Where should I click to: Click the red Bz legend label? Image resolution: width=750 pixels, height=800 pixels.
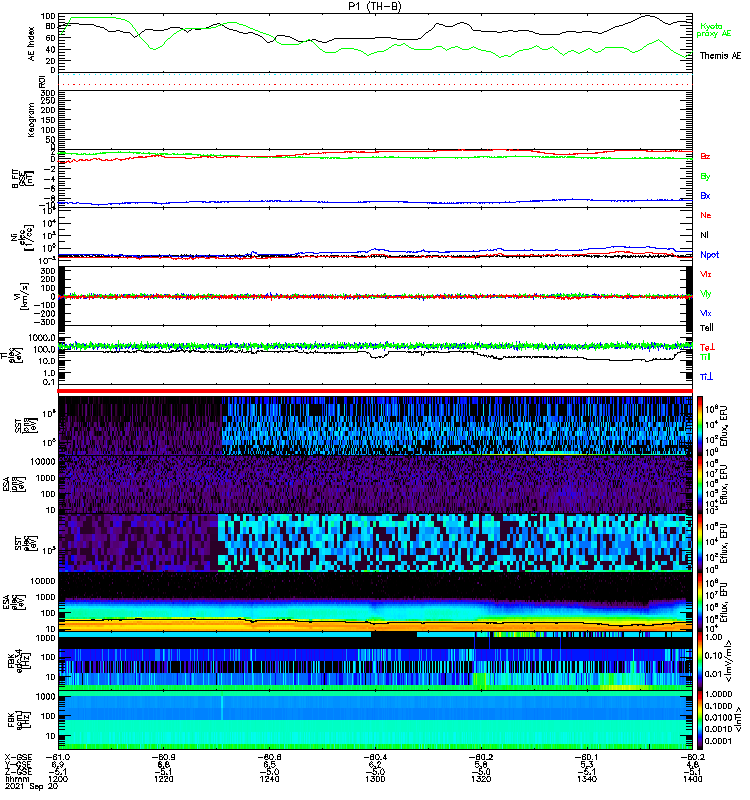pyautogui.click(x=705, y=157)
